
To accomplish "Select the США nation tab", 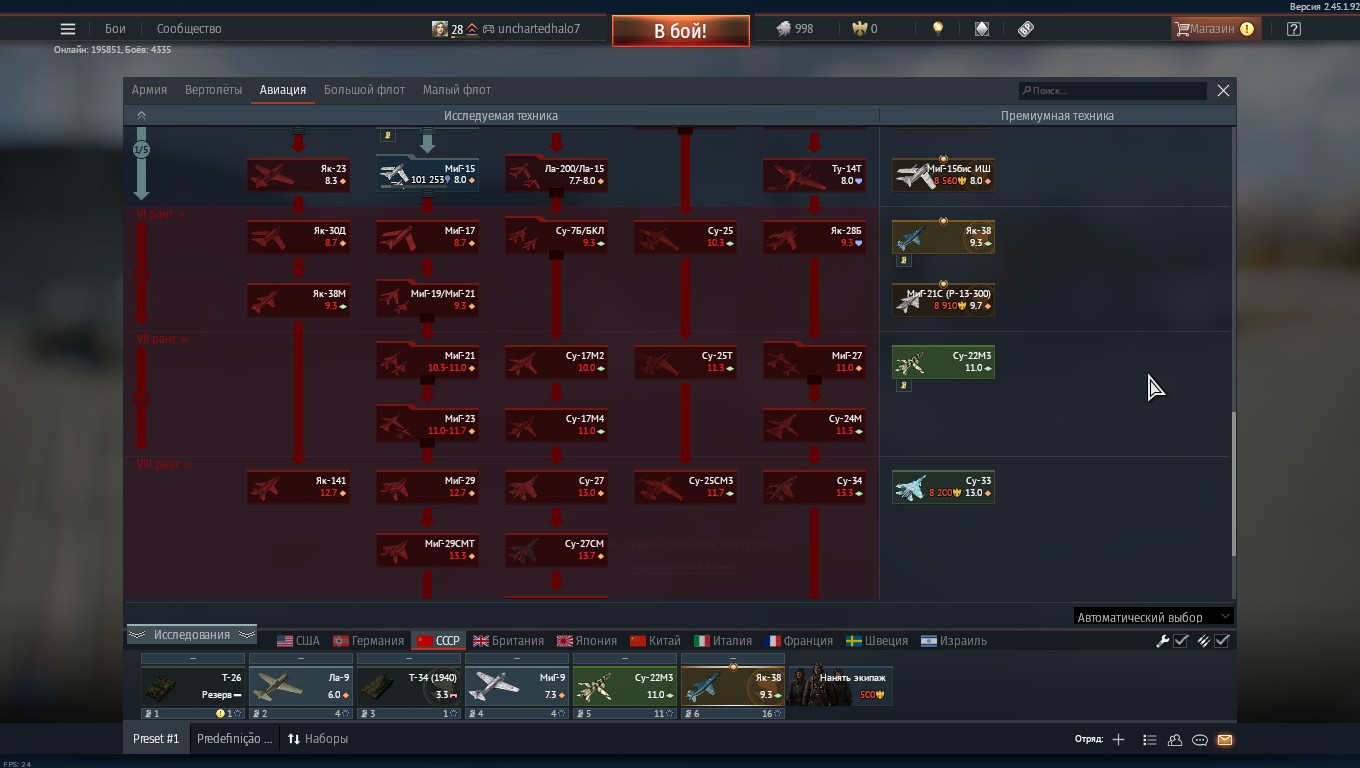I will click(x=298, y=641).
